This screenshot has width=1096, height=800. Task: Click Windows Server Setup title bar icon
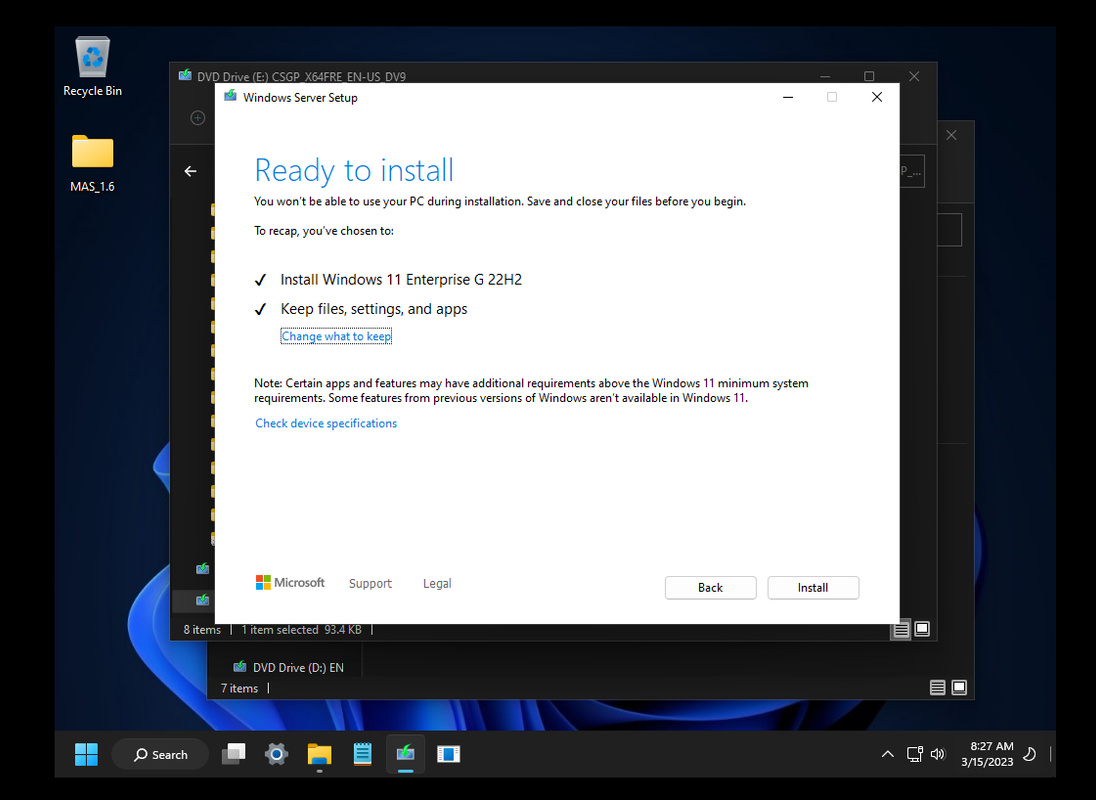coord(230,96)
